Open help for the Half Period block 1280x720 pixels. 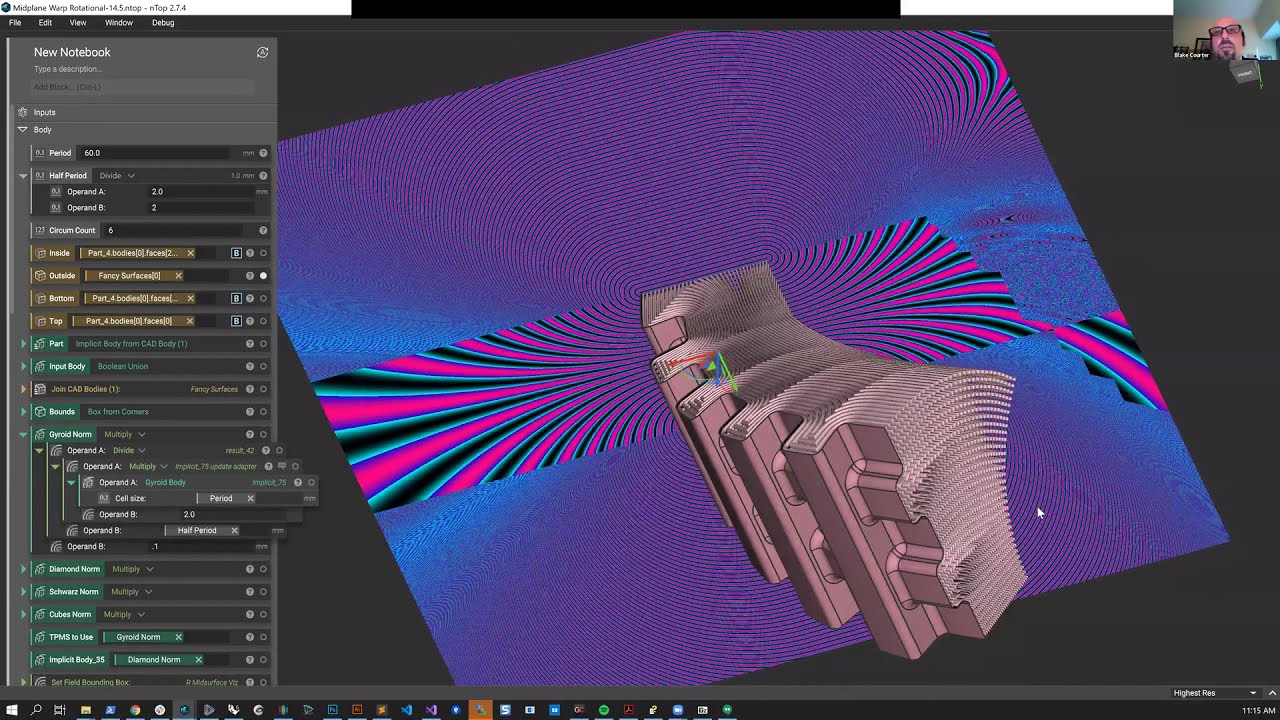[263, 175]
